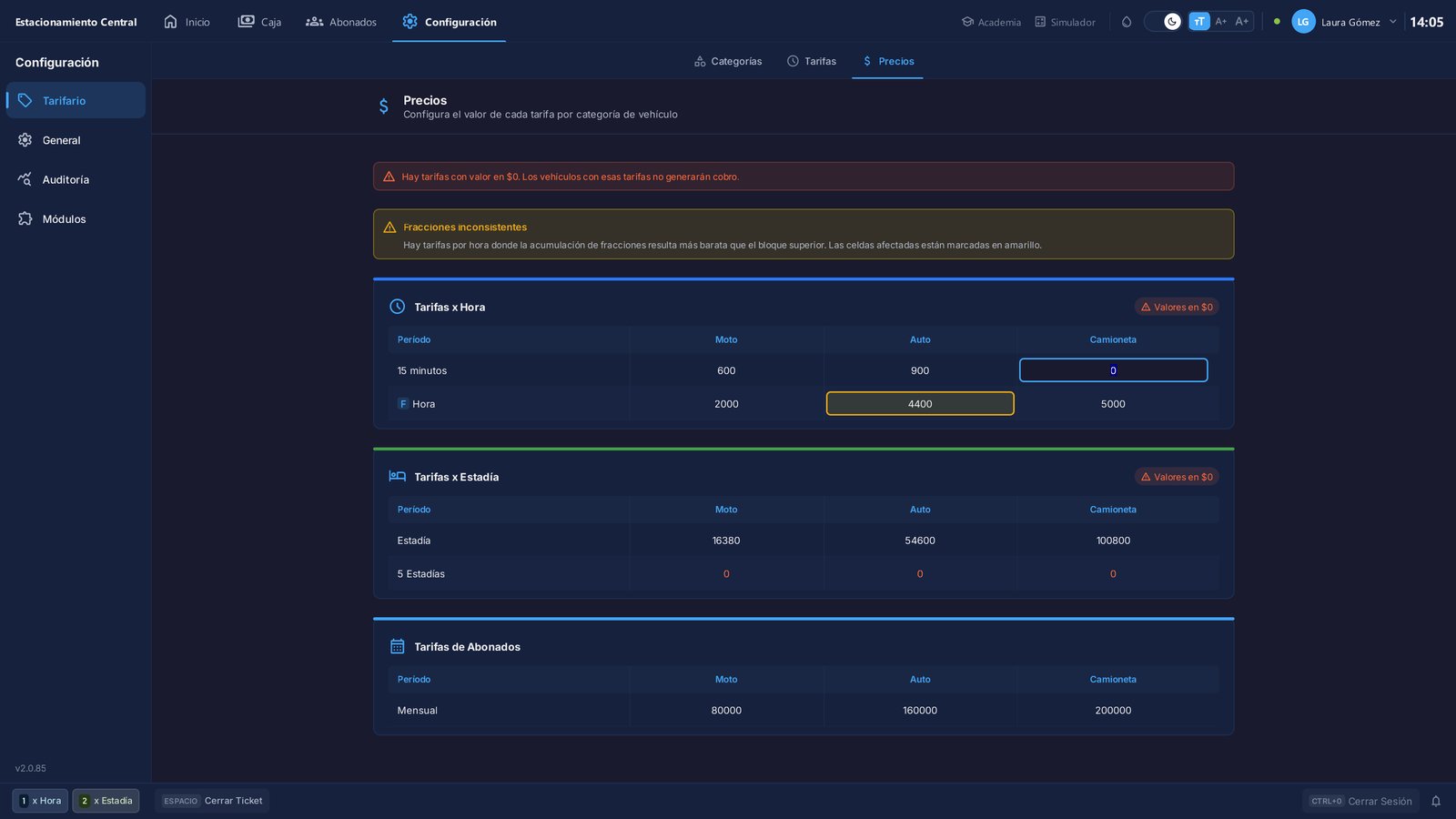Select normal text size button
Viewport: 1456px width, 819px height.
(1199, 22)
